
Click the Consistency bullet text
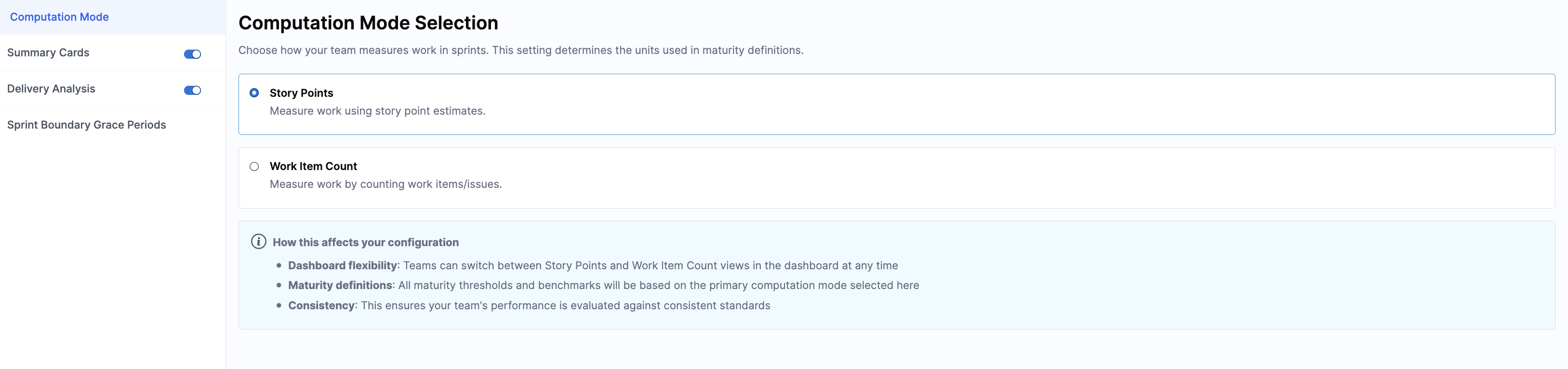click(x=528, y=305)
